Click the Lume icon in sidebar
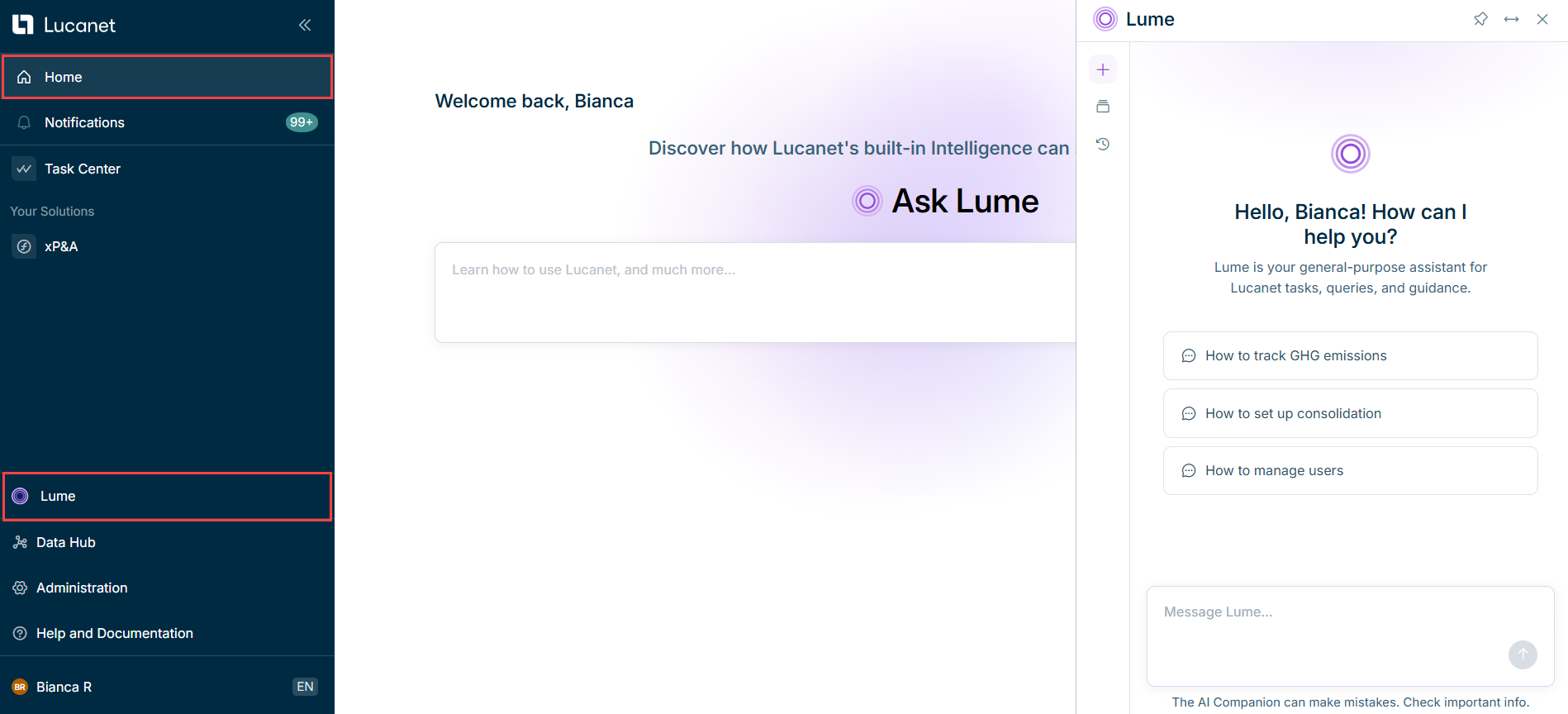1568x714 pixels. pyautogui.click(x=21, y=496)
